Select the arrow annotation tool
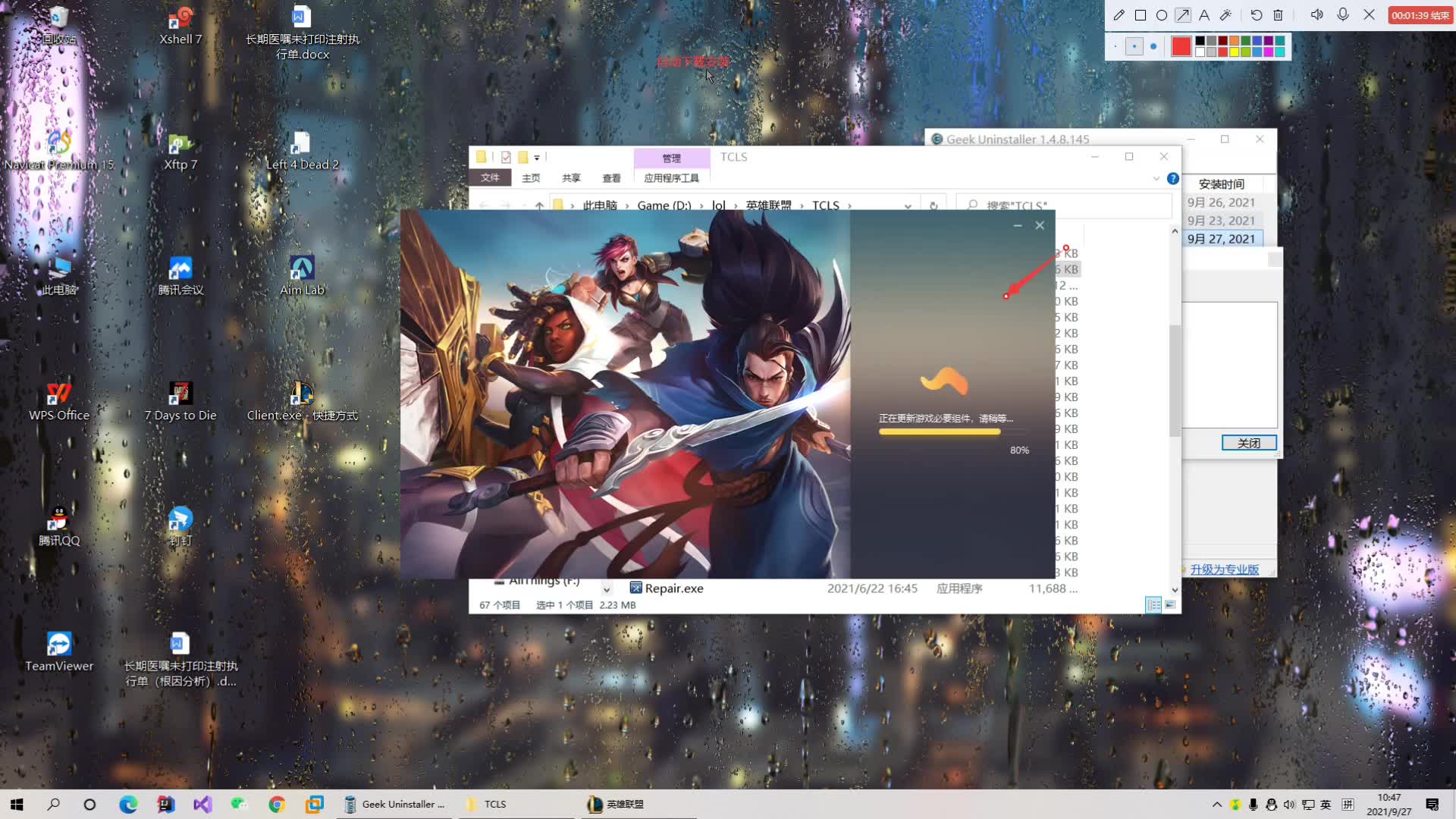1456x819 pixels. pyautogui.click(x=1182, y=15)
